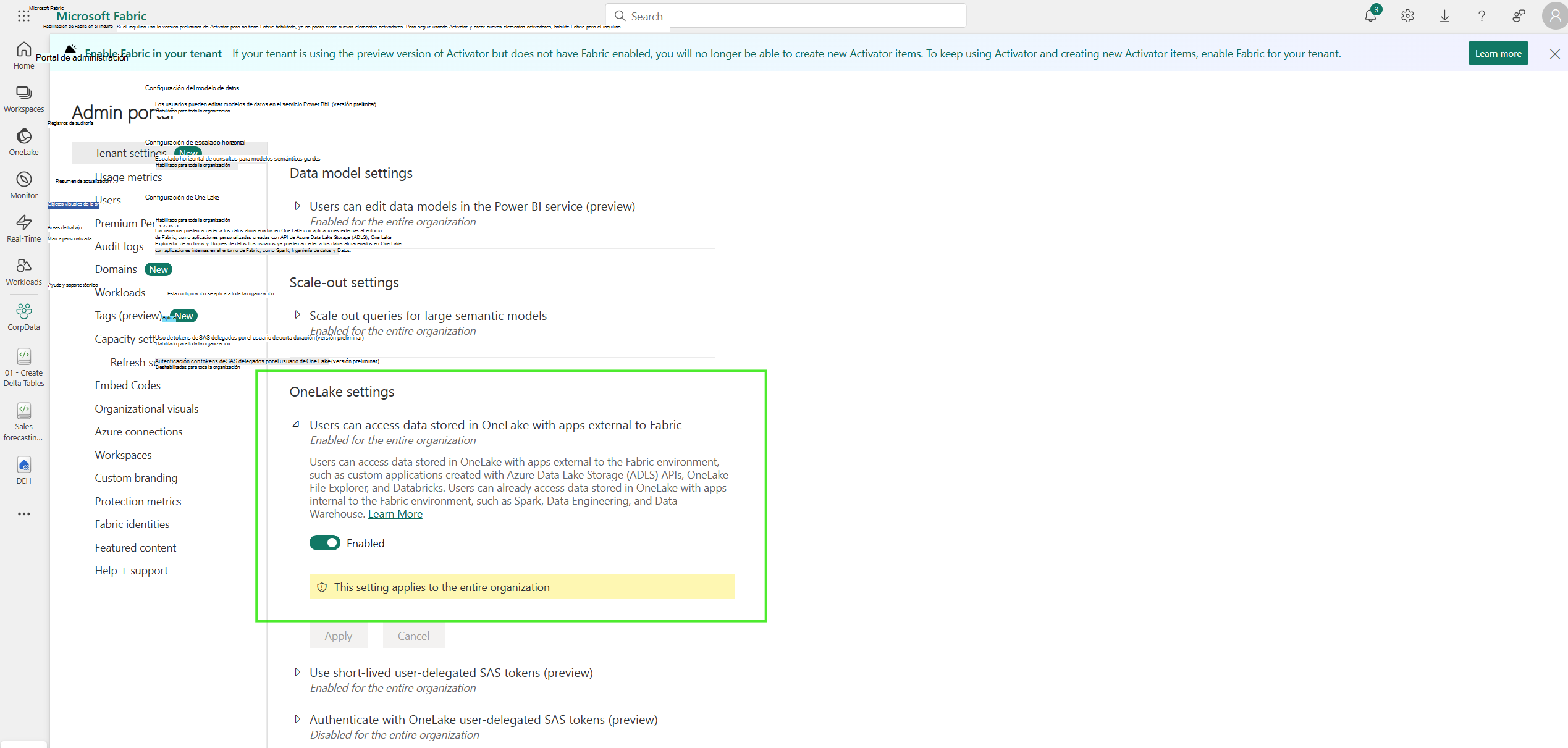Select Workloads from the admin sidebar menu

coord(119,292)
